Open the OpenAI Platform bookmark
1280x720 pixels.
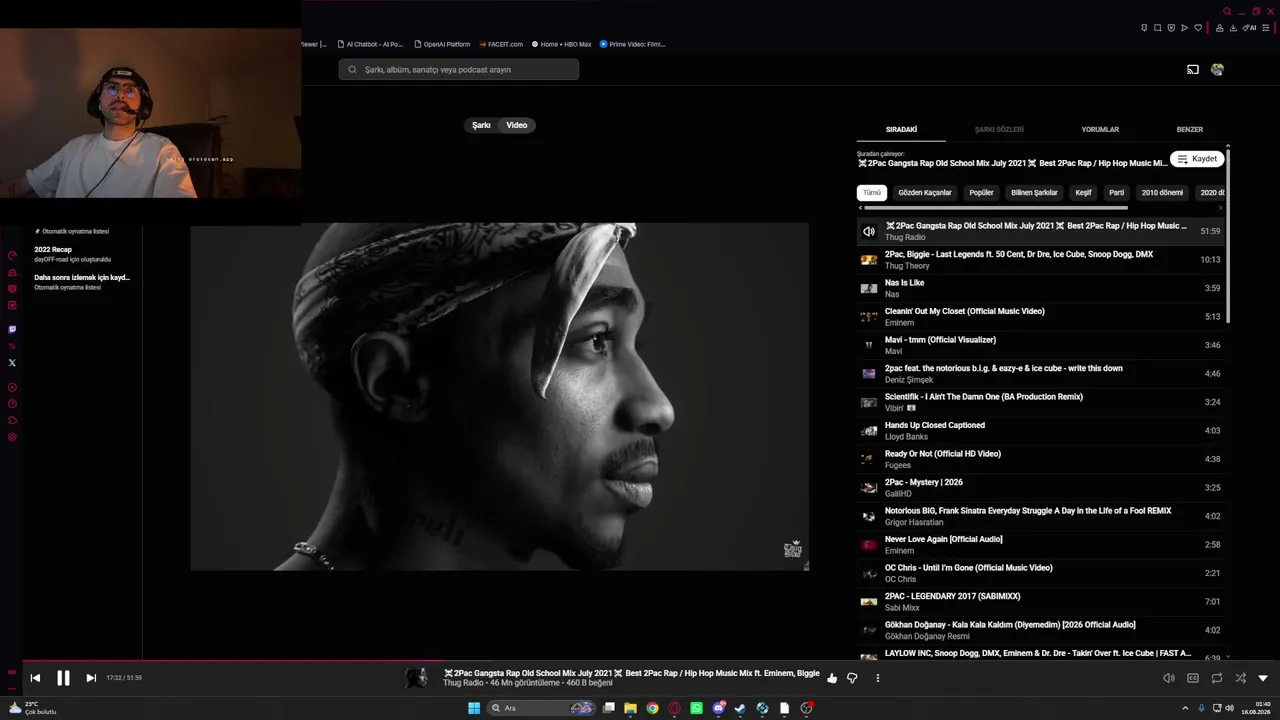[442, 44]
